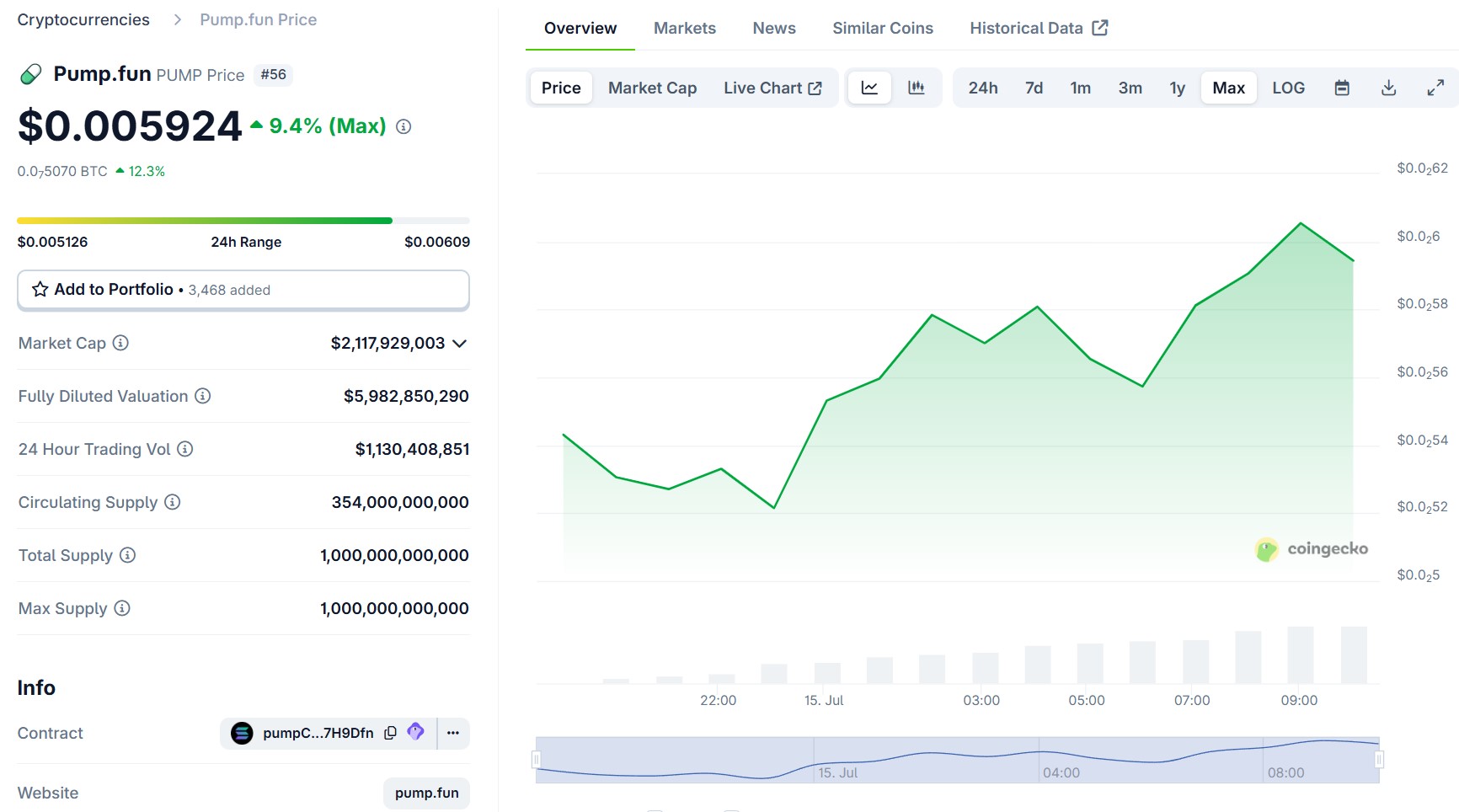Download the price chart data
This screenshot has width=1459, height=812.
pos(1389,87)
